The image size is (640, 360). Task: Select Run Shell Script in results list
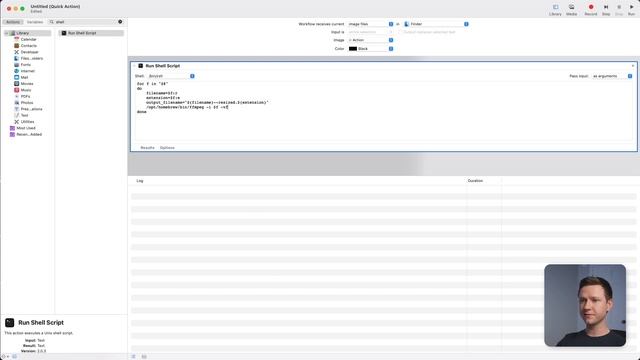pos(91,33)
